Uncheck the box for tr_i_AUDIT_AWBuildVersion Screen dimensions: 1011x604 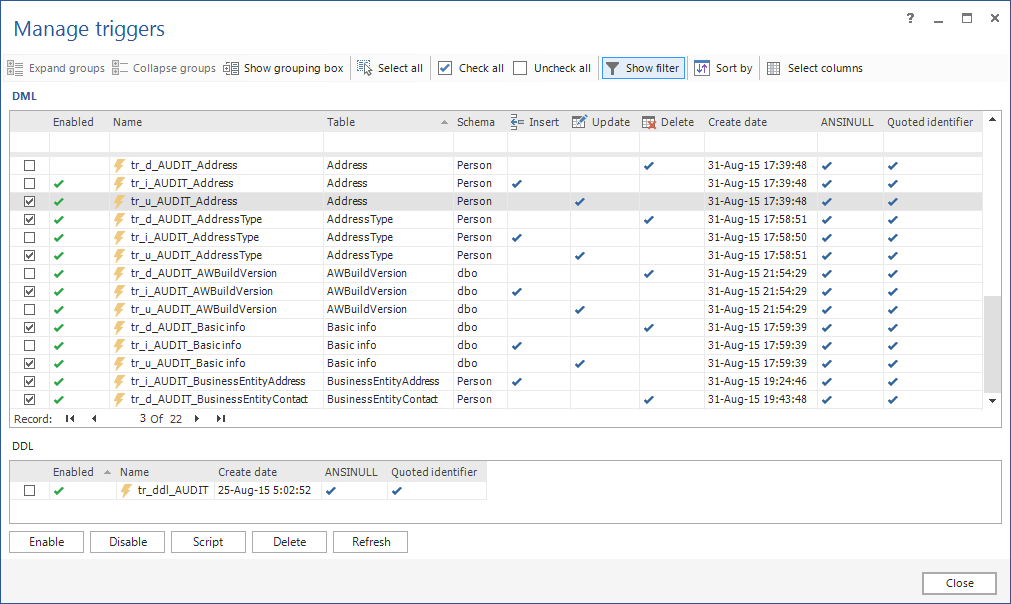point(30,292)
